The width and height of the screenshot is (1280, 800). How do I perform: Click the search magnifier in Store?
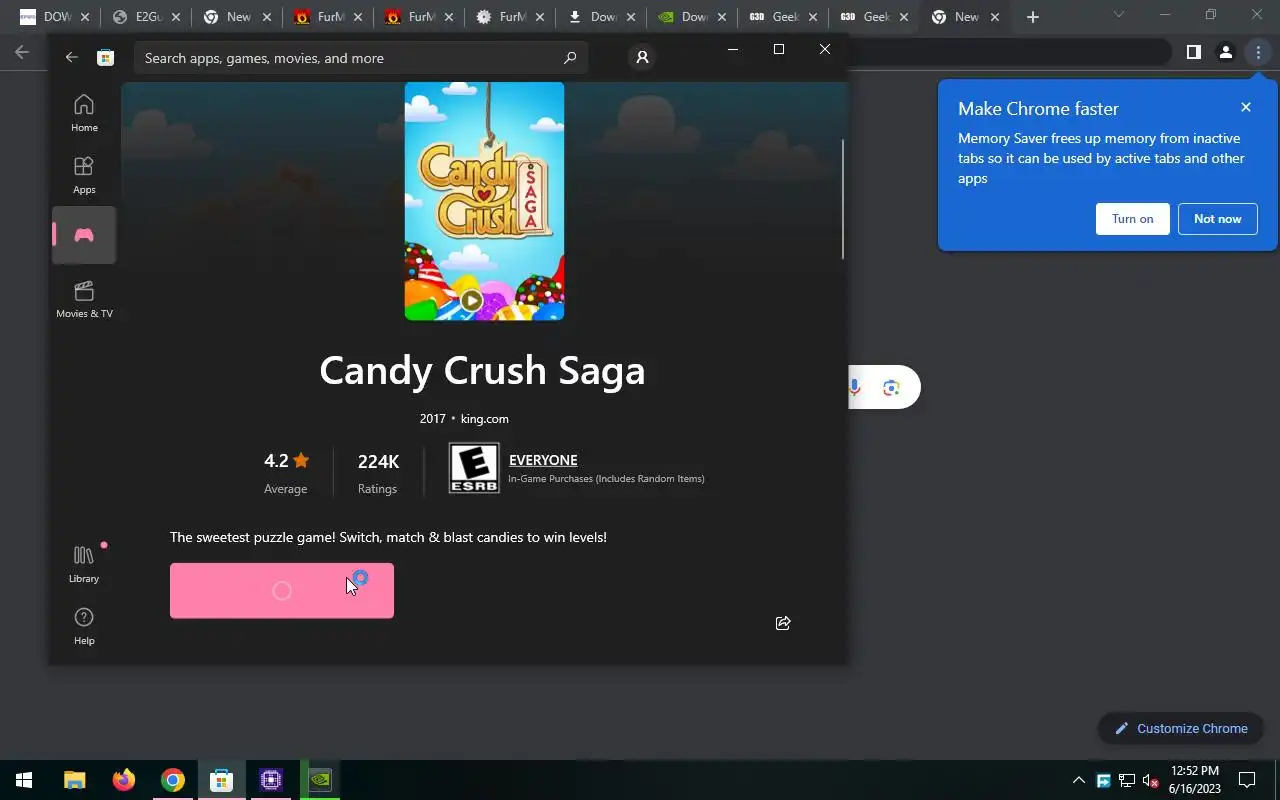point(570,58)
